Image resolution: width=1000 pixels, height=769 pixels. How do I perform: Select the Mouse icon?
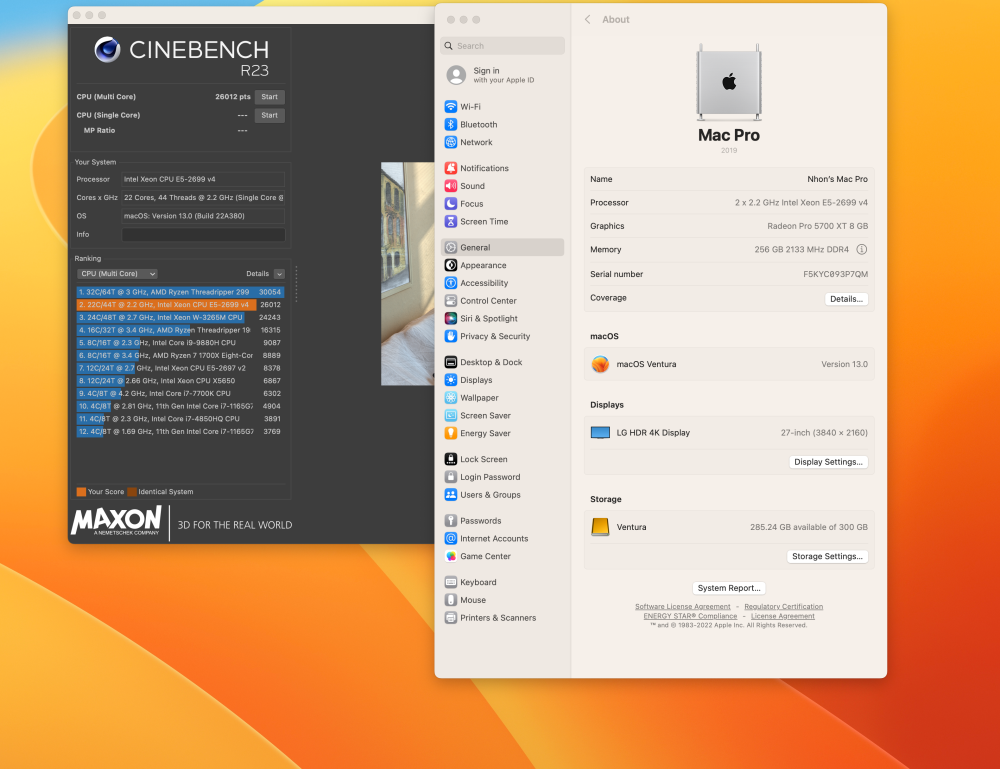pos(450,600)
